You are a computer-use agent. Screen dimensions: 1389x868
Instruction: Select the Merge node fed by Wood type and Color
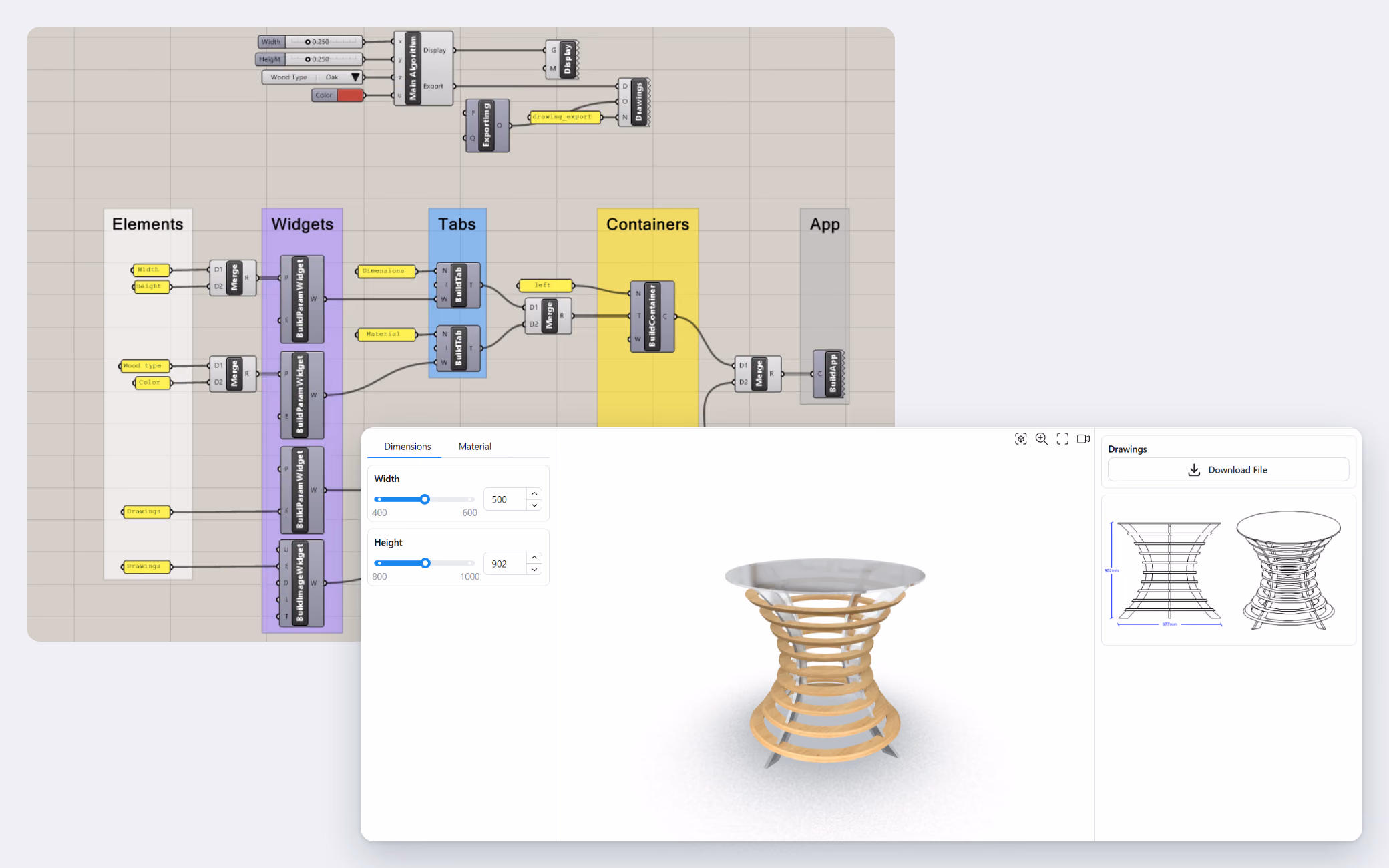pos(233,374)
